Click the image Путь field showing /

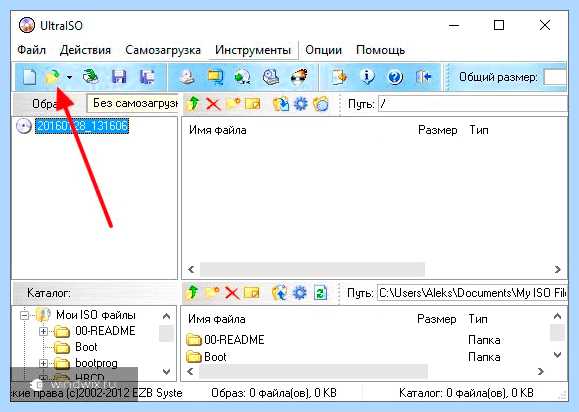coord(473,104)
